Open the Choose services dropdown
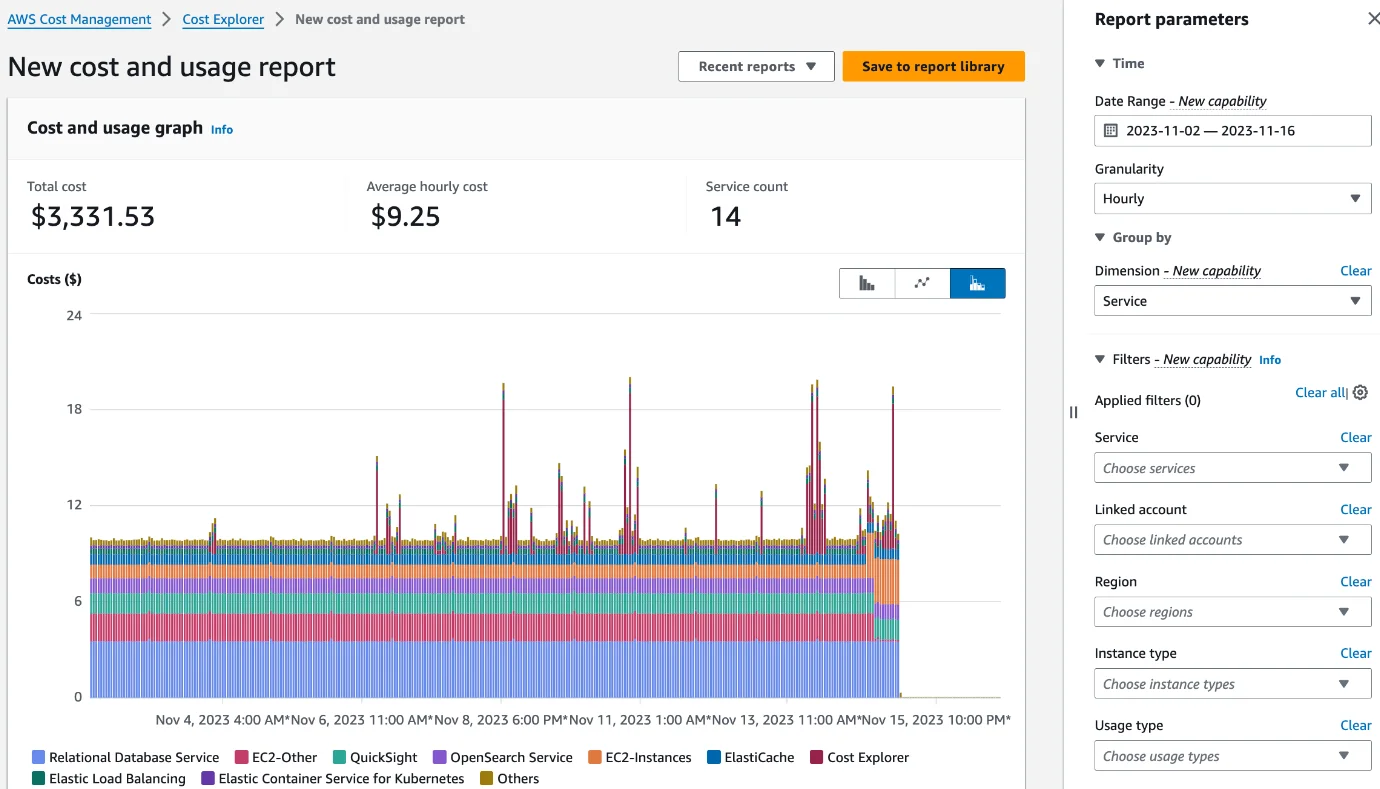Viewport: 1380px width, 789px height. (x=1233, y=468)
